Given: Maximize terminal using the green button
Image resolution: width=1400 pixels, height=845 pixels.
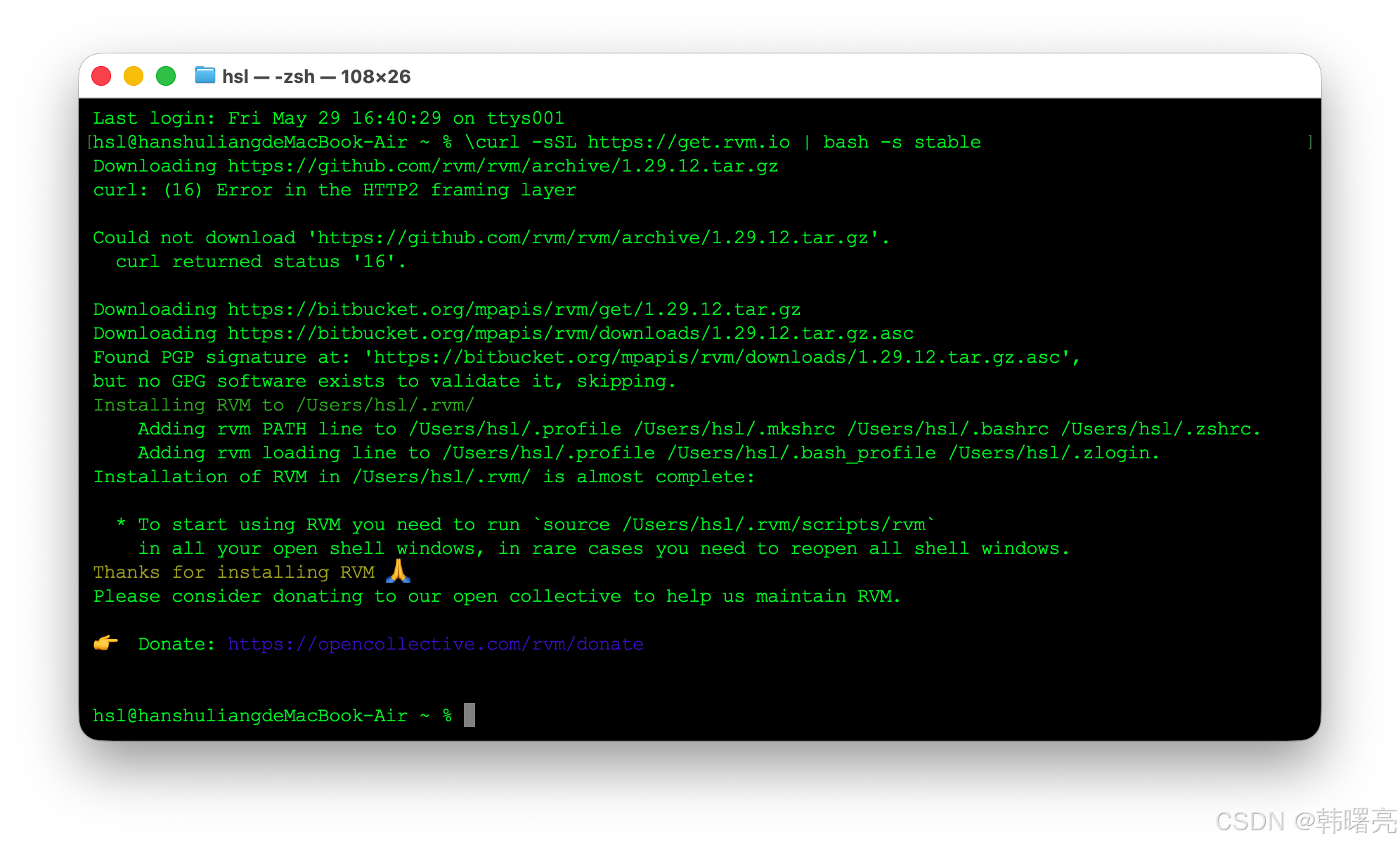Looking at the screenshot, I should pyautogui.click(x=166, y=76).
